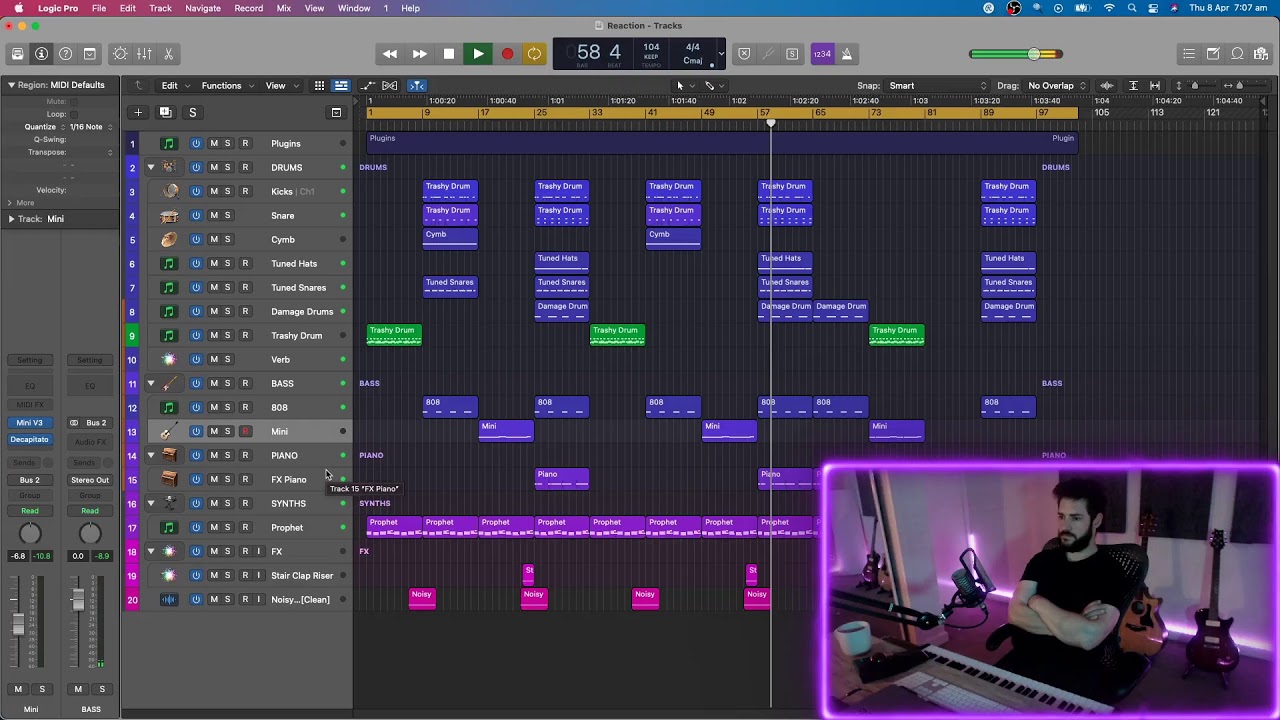Screen dimensions: 1280x720
Task: Open the Mix menu
Action: coord(284,8)
